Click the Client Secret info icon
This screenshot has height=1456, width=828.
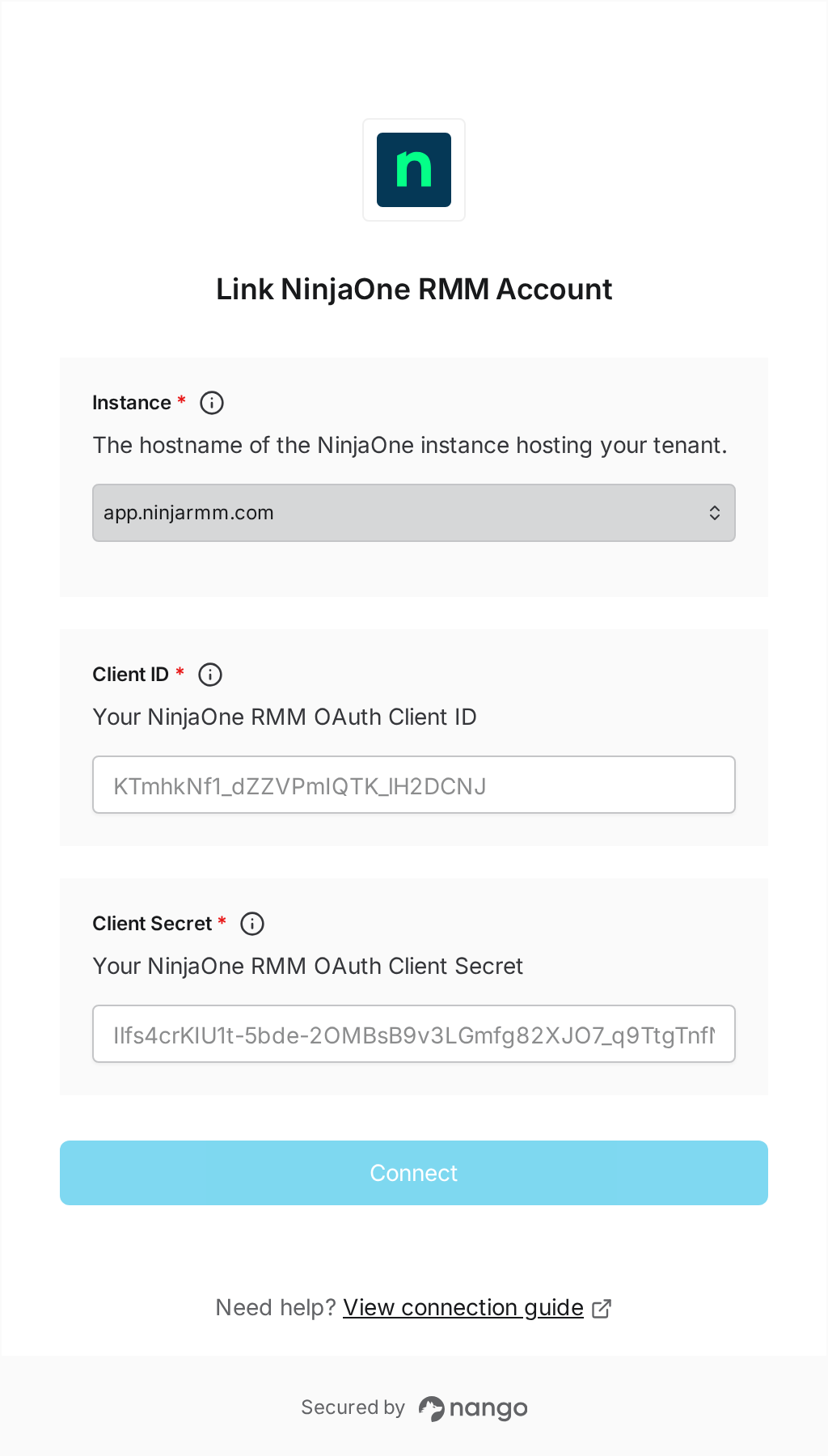(x=252, y=924)
